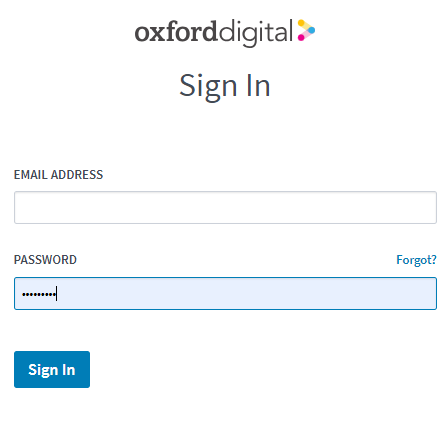Click the bold "oxford" logo word
The image size is (448, 424).
point(176,32)
